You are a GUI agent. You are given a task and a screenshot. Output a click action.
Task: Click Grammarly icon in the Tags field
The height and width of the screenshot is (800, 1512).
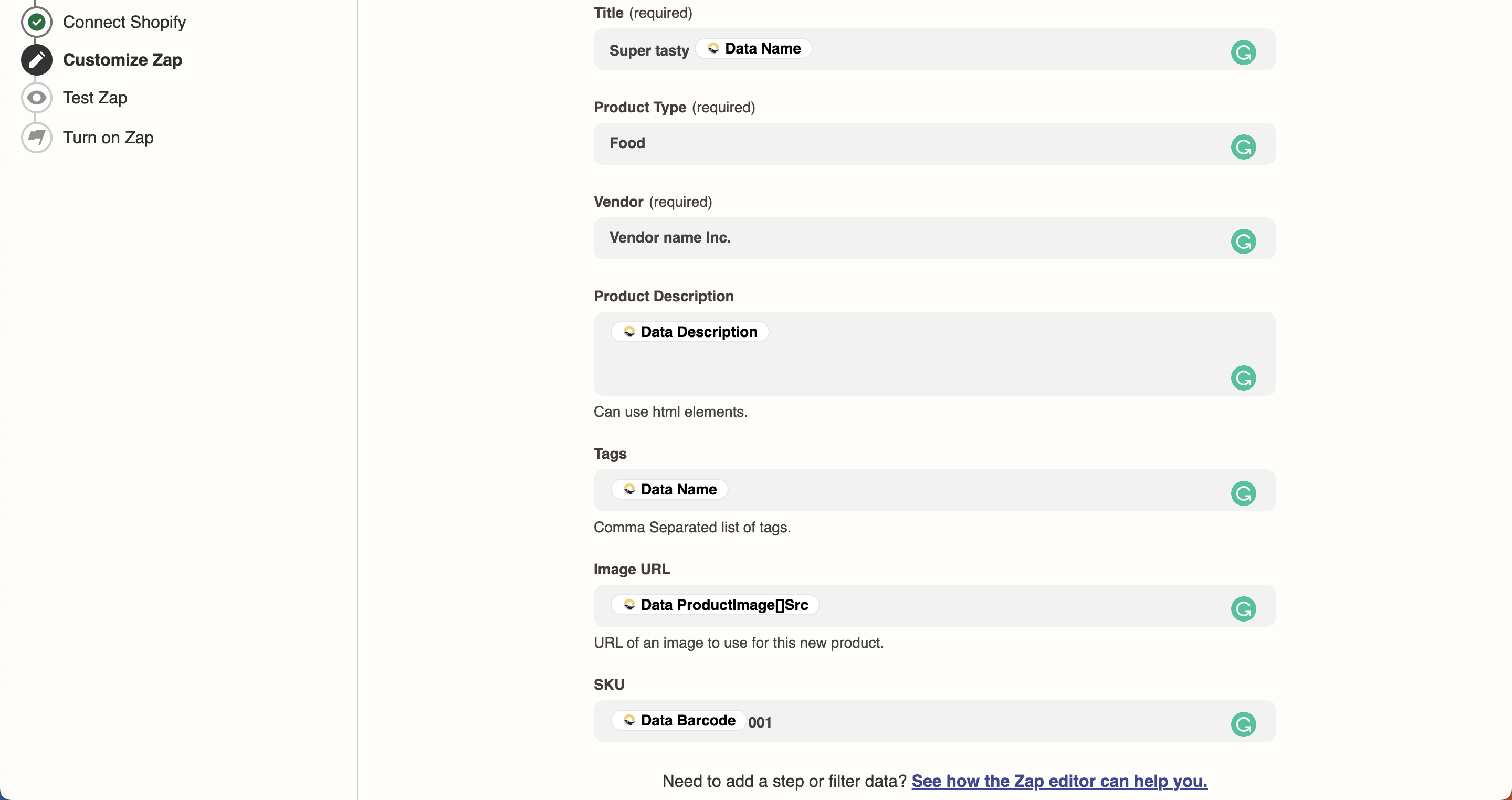[1243, 493]
